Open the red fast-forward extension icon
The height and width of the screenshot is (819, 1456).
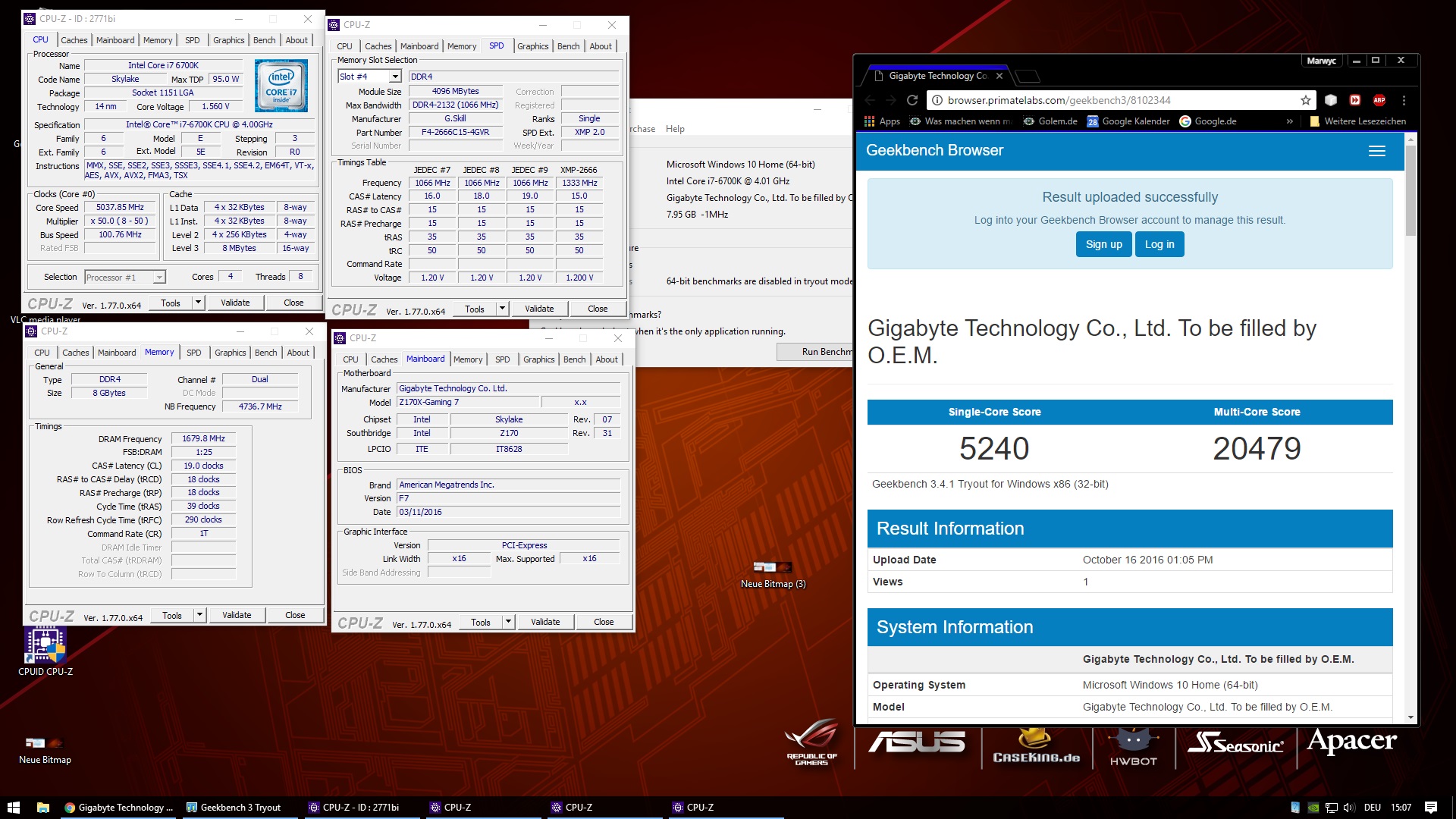coord(1355,100)
